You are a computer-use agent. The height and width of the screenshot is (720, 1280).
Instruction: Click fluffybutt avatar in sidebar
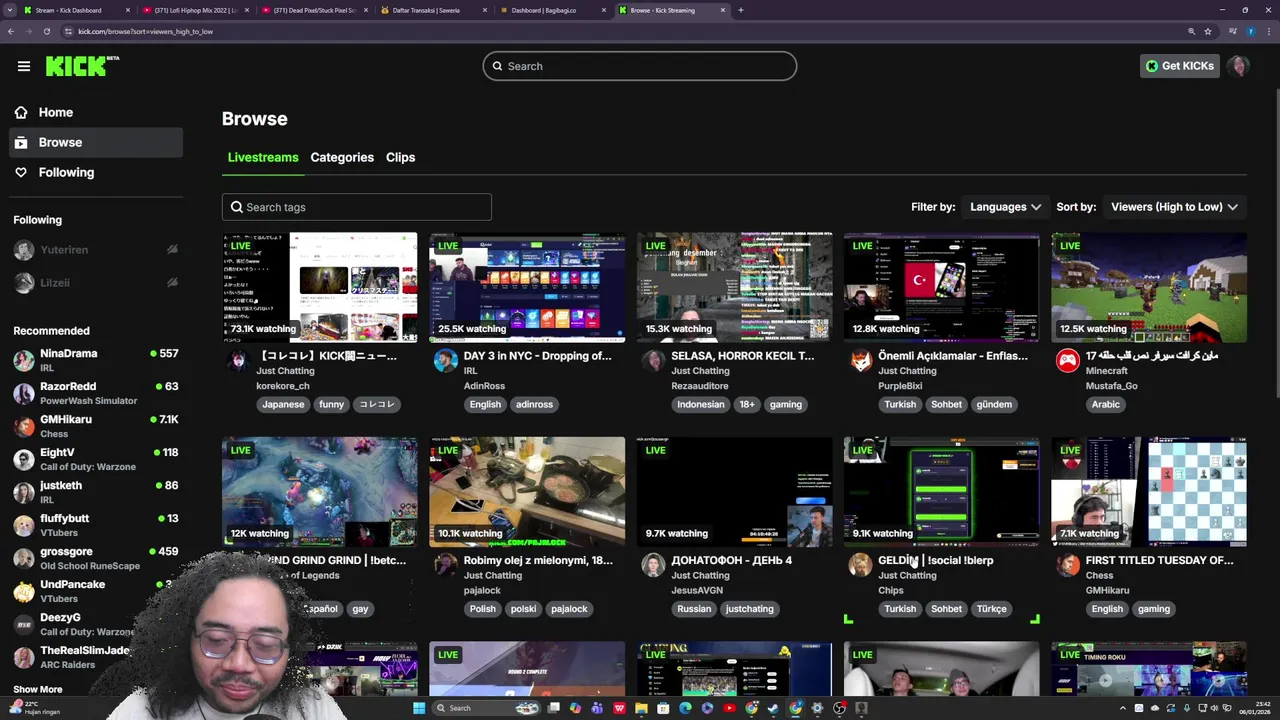coord(24,526)
